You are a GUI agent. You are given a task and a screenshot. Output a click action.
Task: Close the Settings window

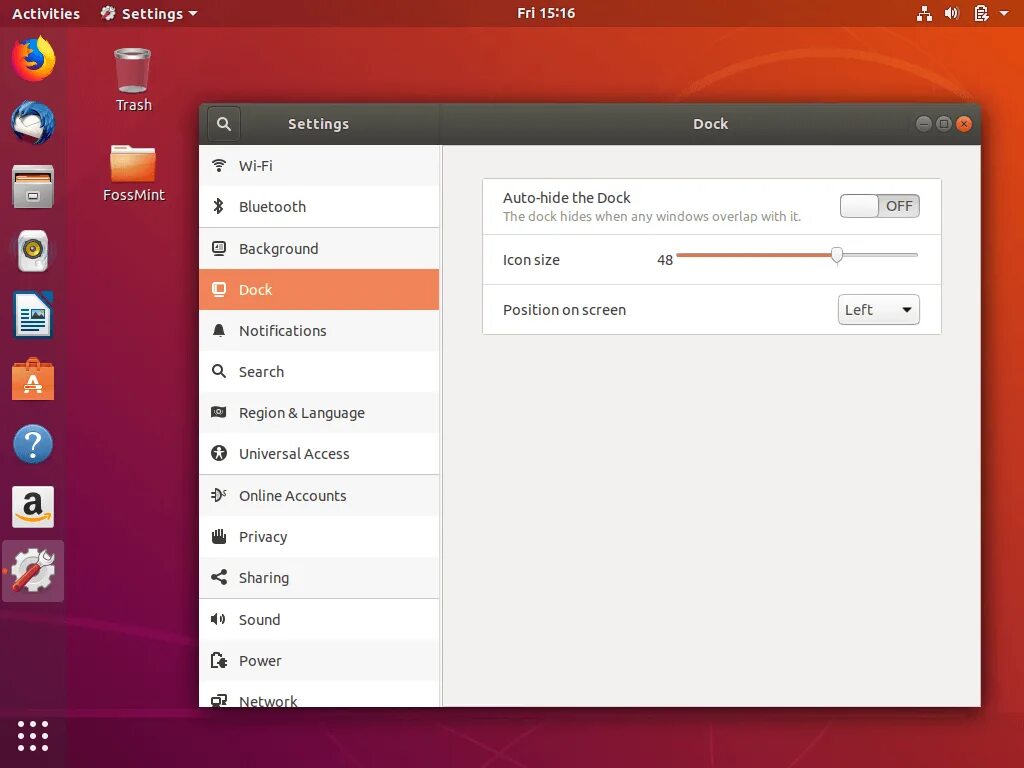click(964, 124)
